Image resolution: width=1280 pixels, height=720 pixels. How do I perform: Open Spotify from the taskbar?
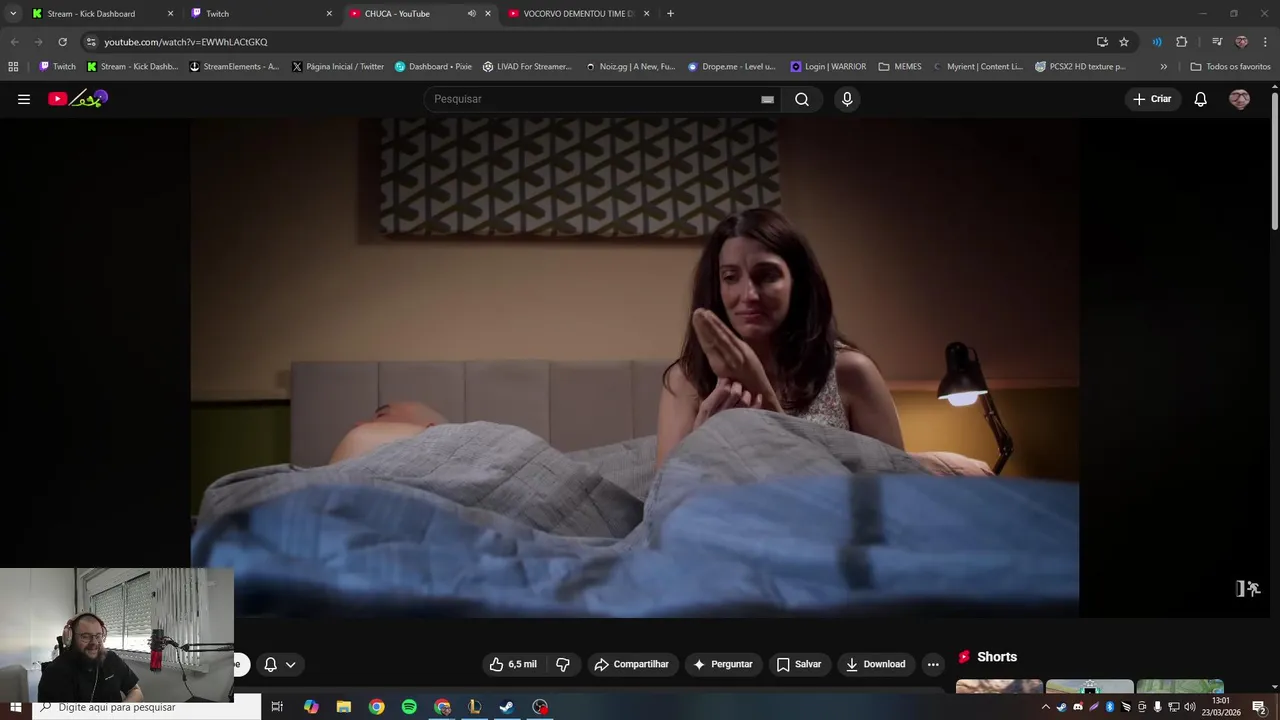pos(409,707)
